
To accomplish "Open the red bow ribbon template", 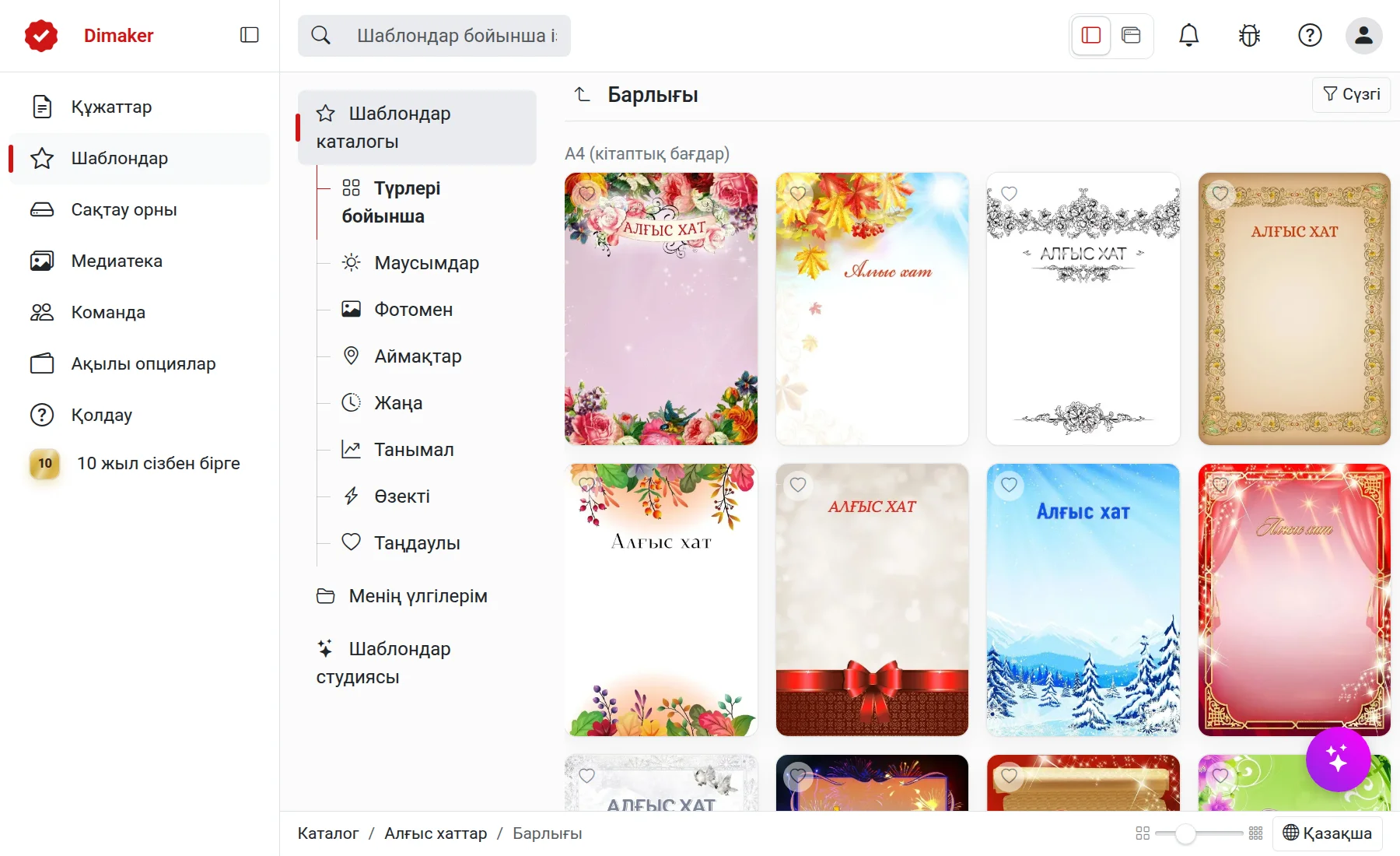I will (x=872, y=600).
